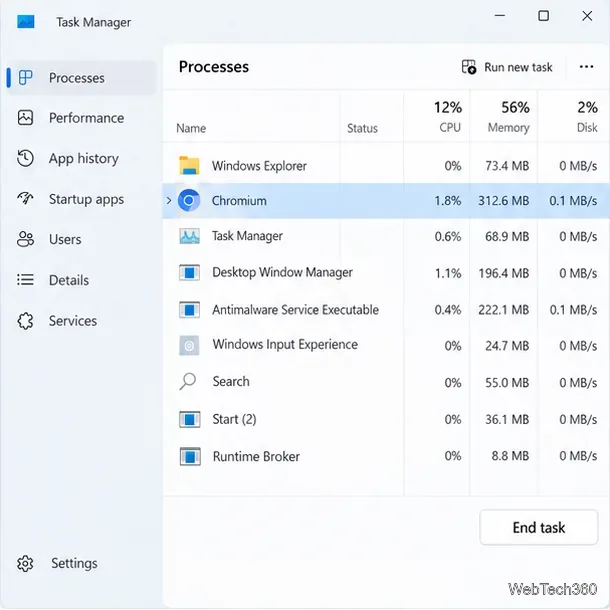Sort by the Status column header
Screen dimensions: 610x610
[362, 128]
